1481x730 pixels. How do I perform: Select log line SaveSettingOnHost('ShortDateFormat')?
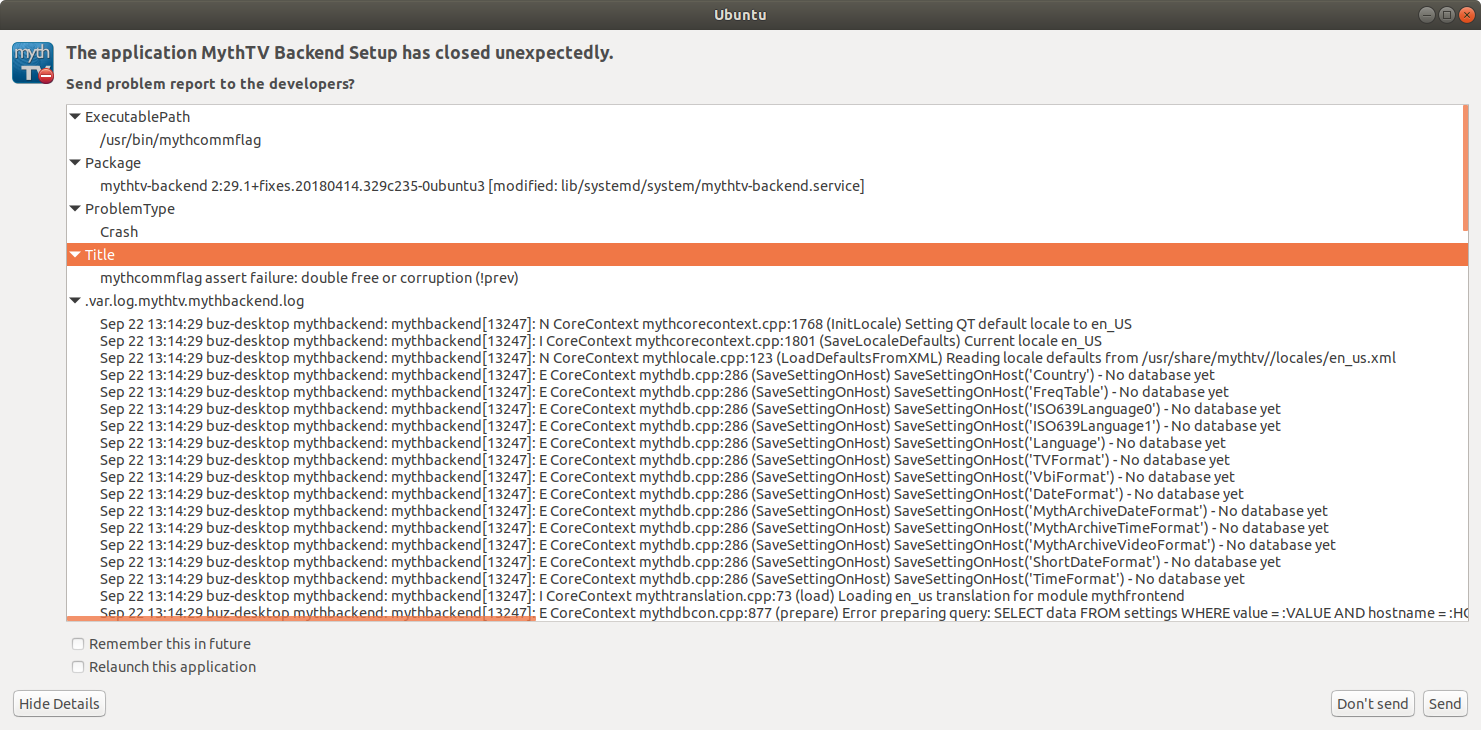(x=690, y=562)
